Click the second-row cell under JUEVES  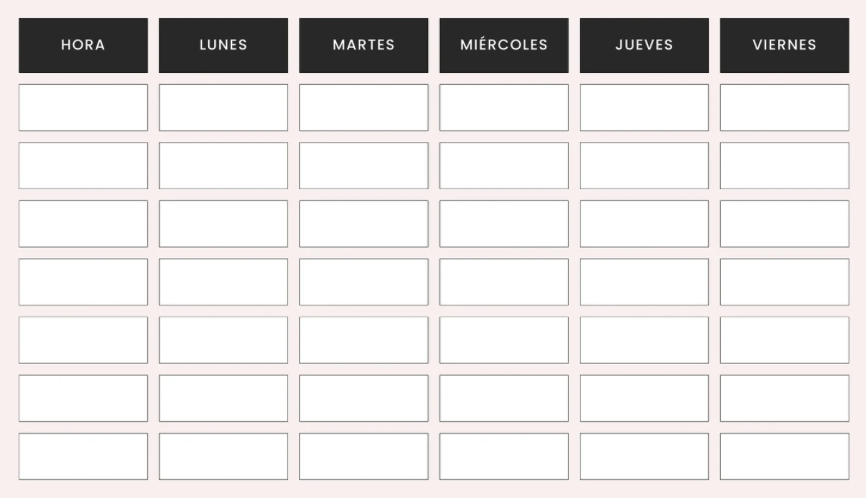point(644,165)
